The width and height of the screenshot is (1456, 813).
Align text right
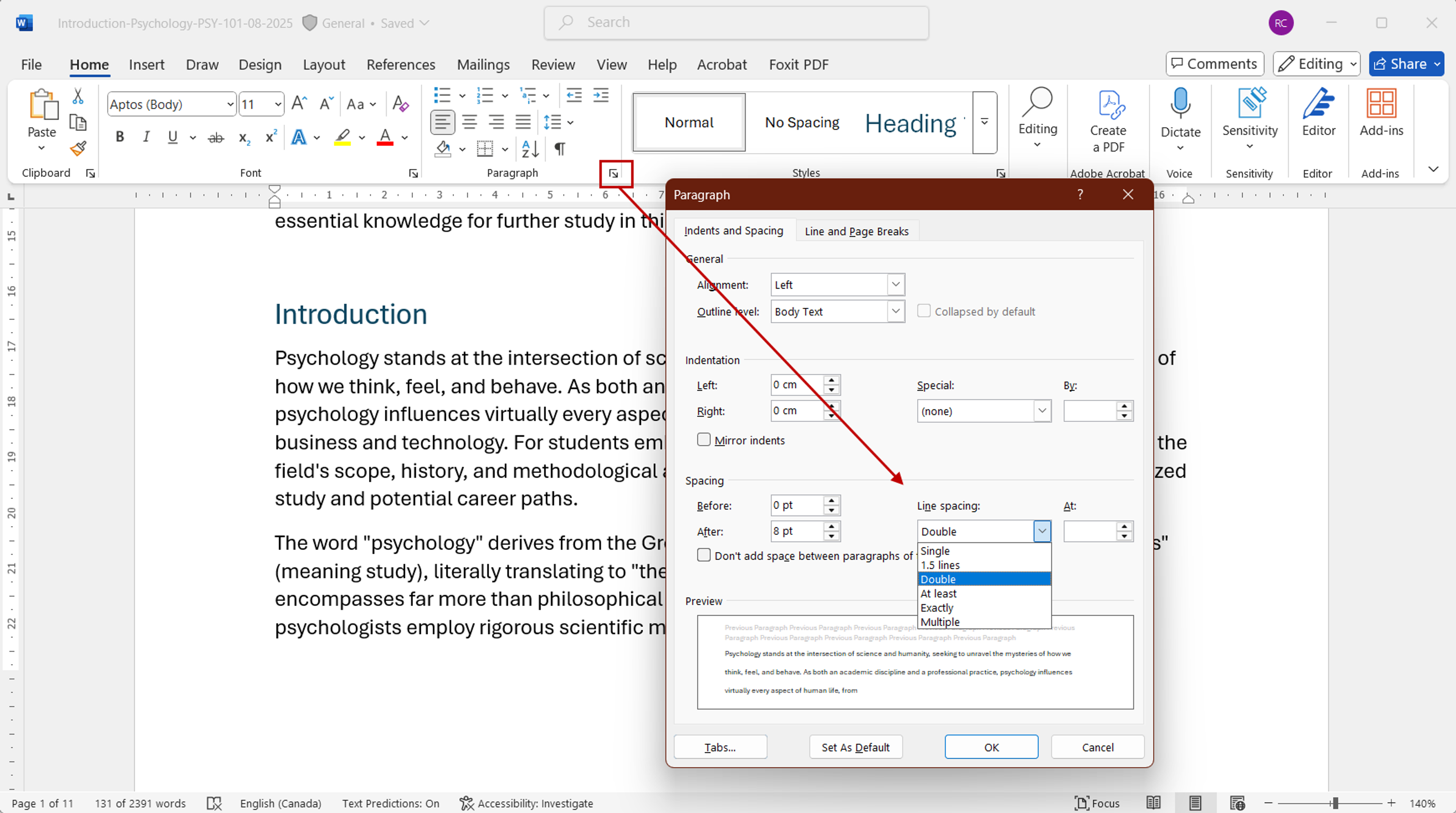tap(496, 122)
